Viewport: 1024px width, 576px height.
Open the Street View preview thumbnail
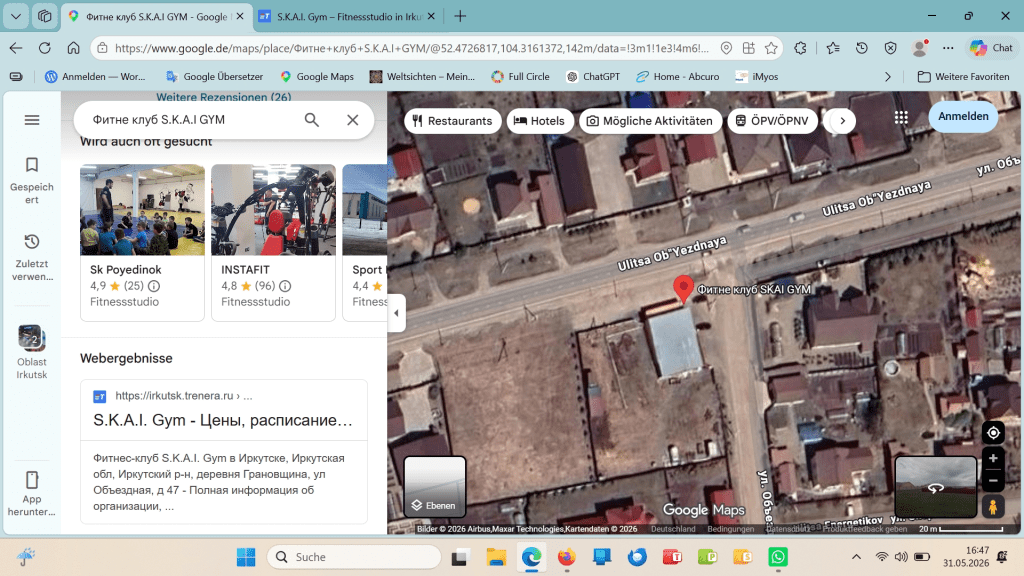[x=935, y=487]
